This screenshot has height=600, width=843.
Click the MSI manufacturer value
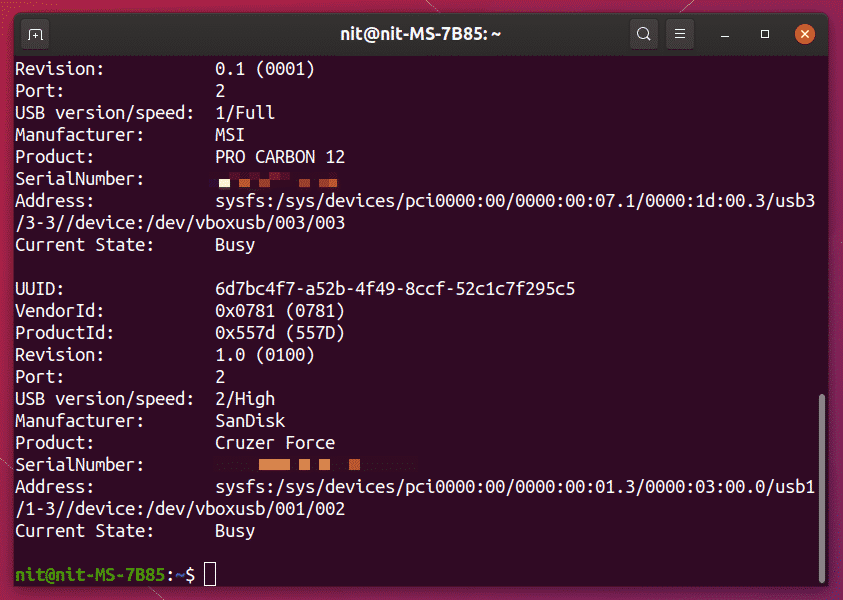point(230,135)
